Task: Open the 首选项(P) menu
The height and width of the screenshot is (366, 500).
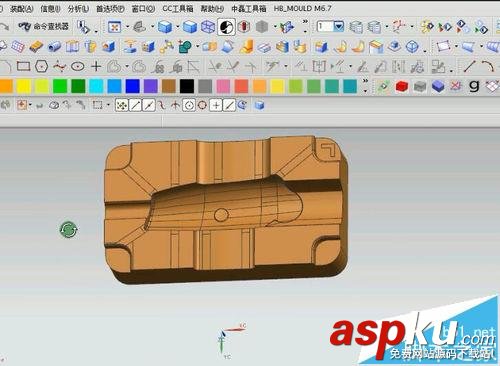Action: coord(110,9)
